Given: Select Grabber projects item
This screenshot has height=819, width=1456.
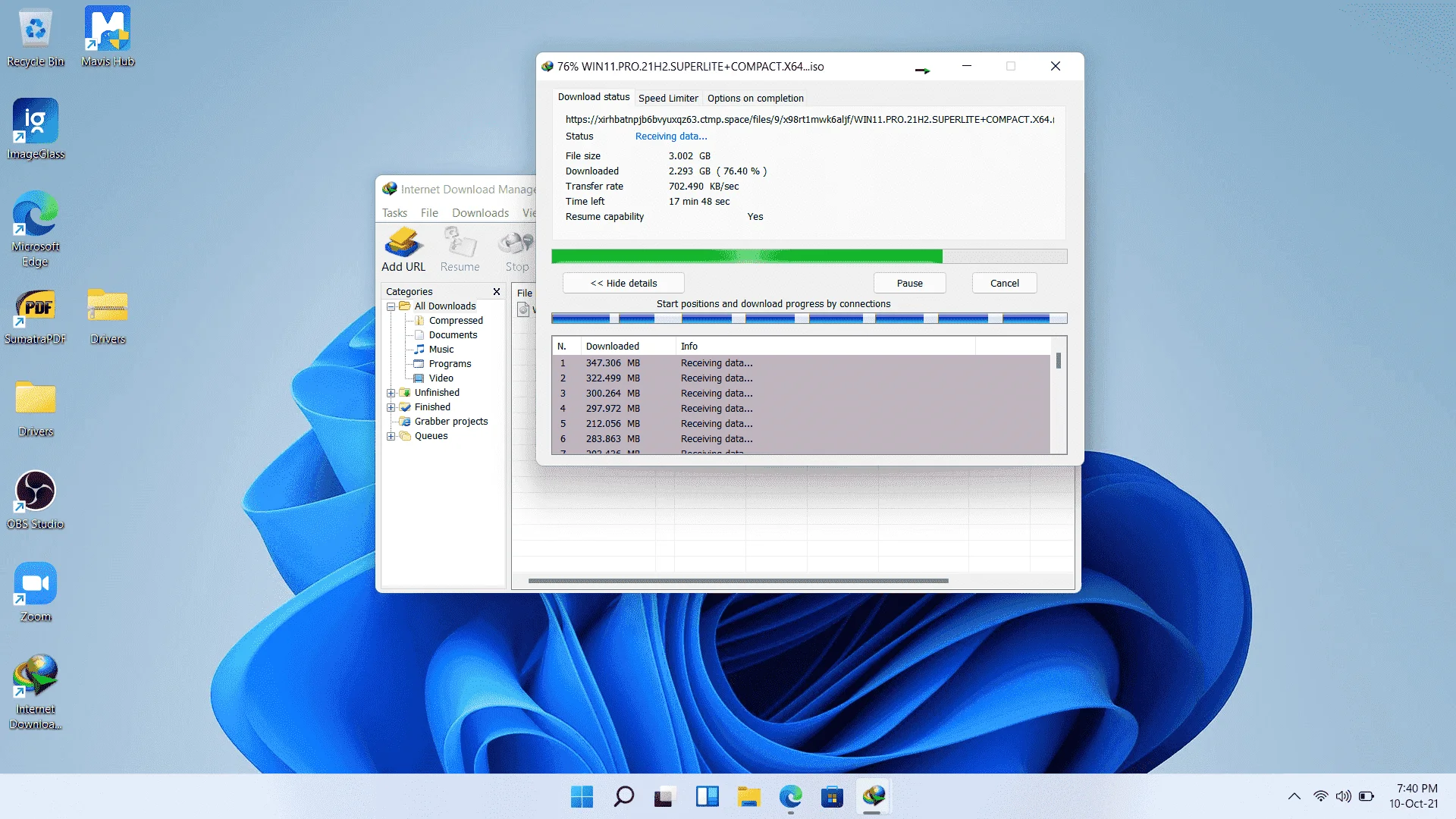Looking at the screenshot, I should pyautogui.click(x=451, y=422).
